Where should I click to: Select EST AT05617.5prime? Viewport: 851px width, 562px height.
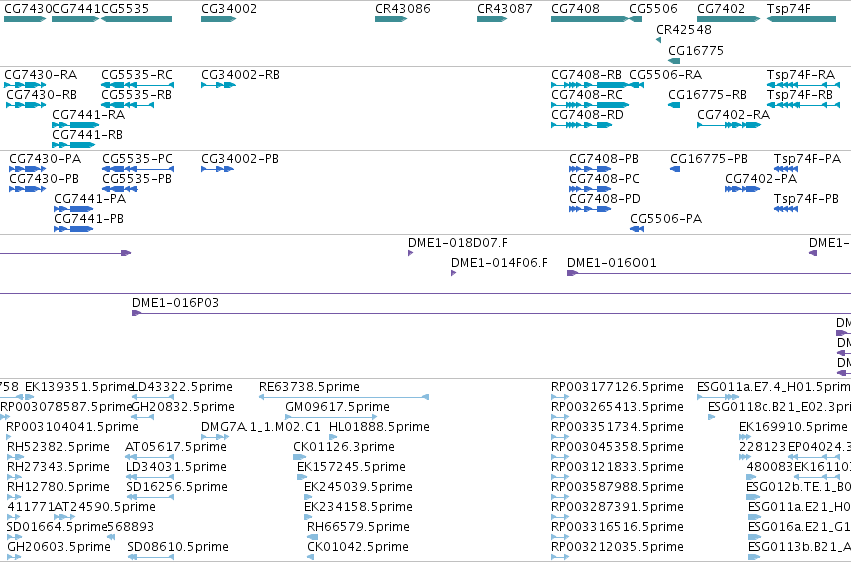click(176, 448)
